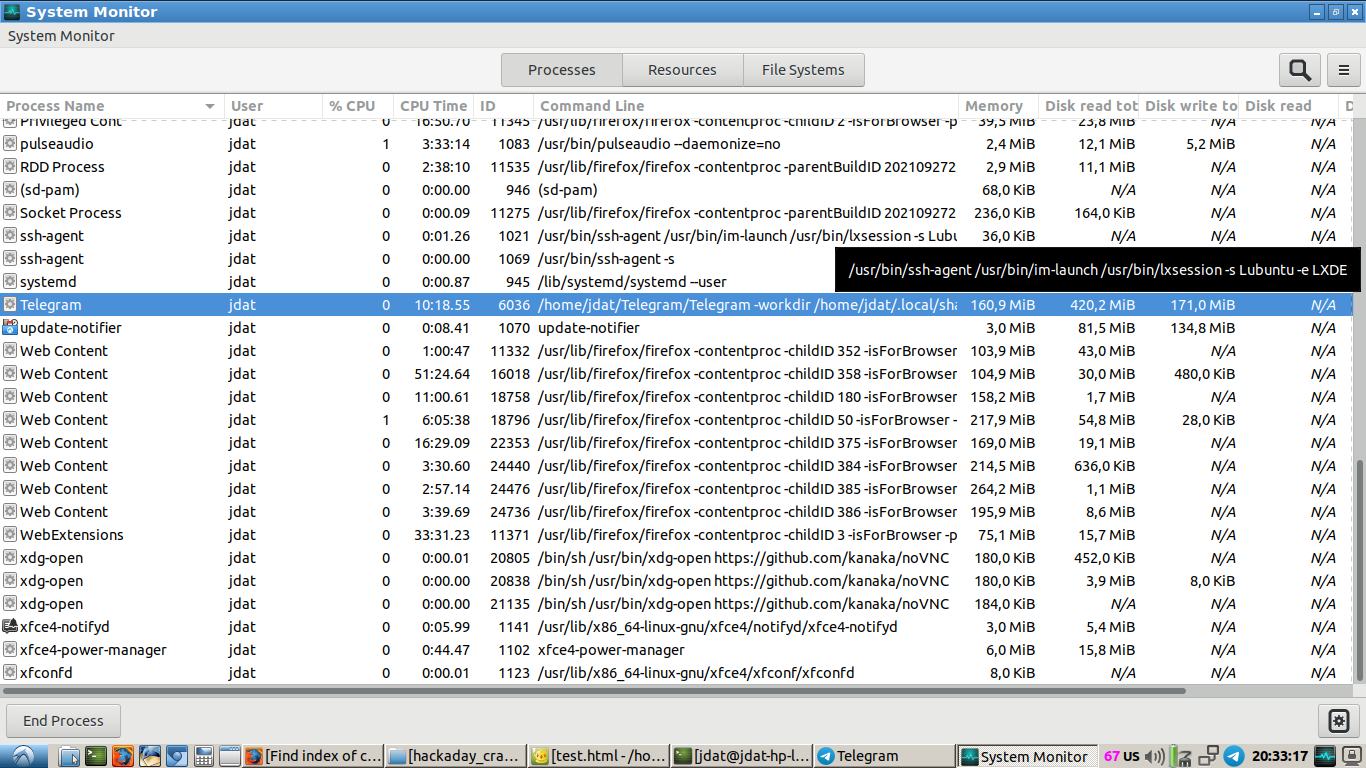Viewport: 1366px width, 768px height.
Task: Launch Firefox from taskbar quick launcher
Action: (x=123, y=756)
